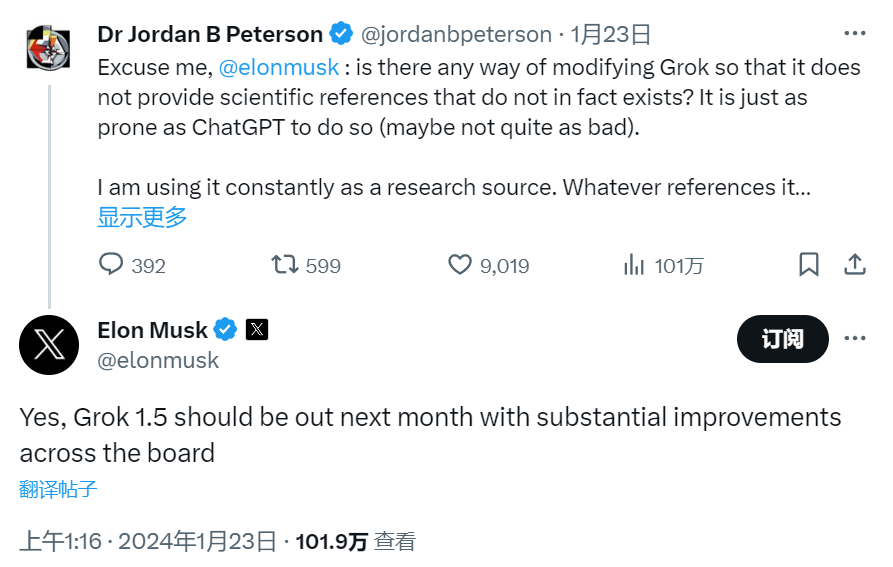This screenshot has width=893, height=567.
Task: Share Jordan Peterson's post
Action: click(x=855, y=265)
